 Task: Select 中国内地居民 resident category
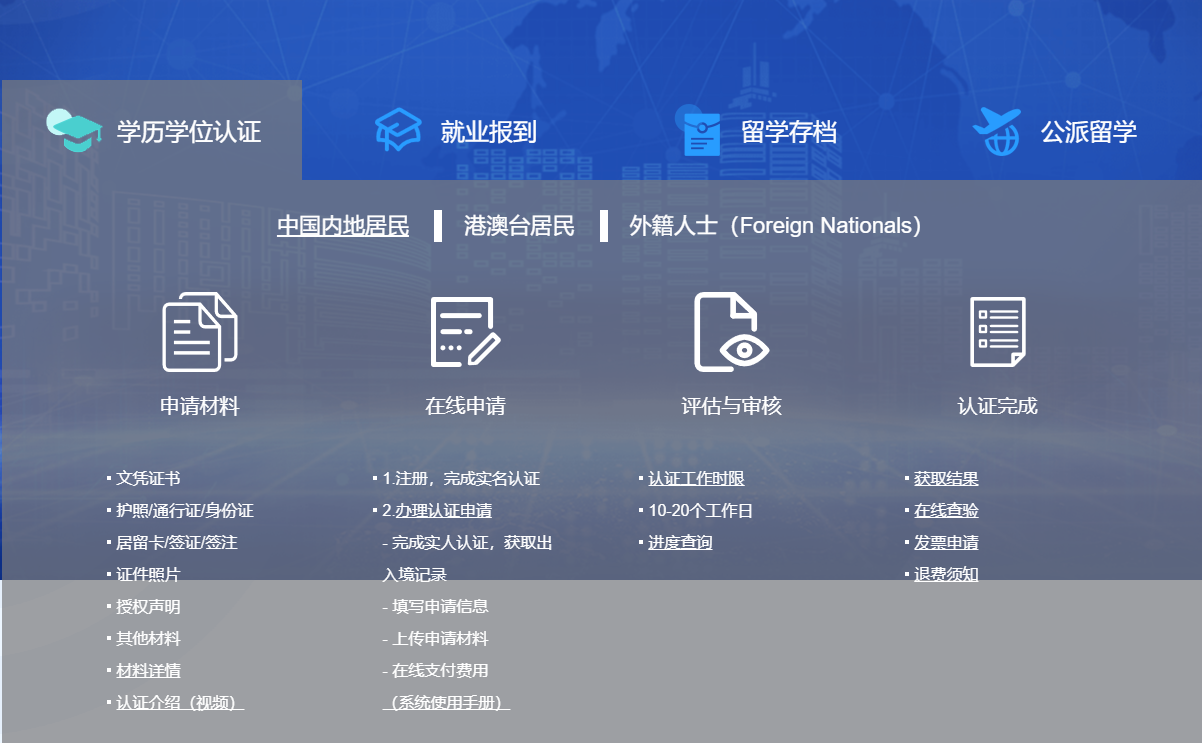(343, 226)
